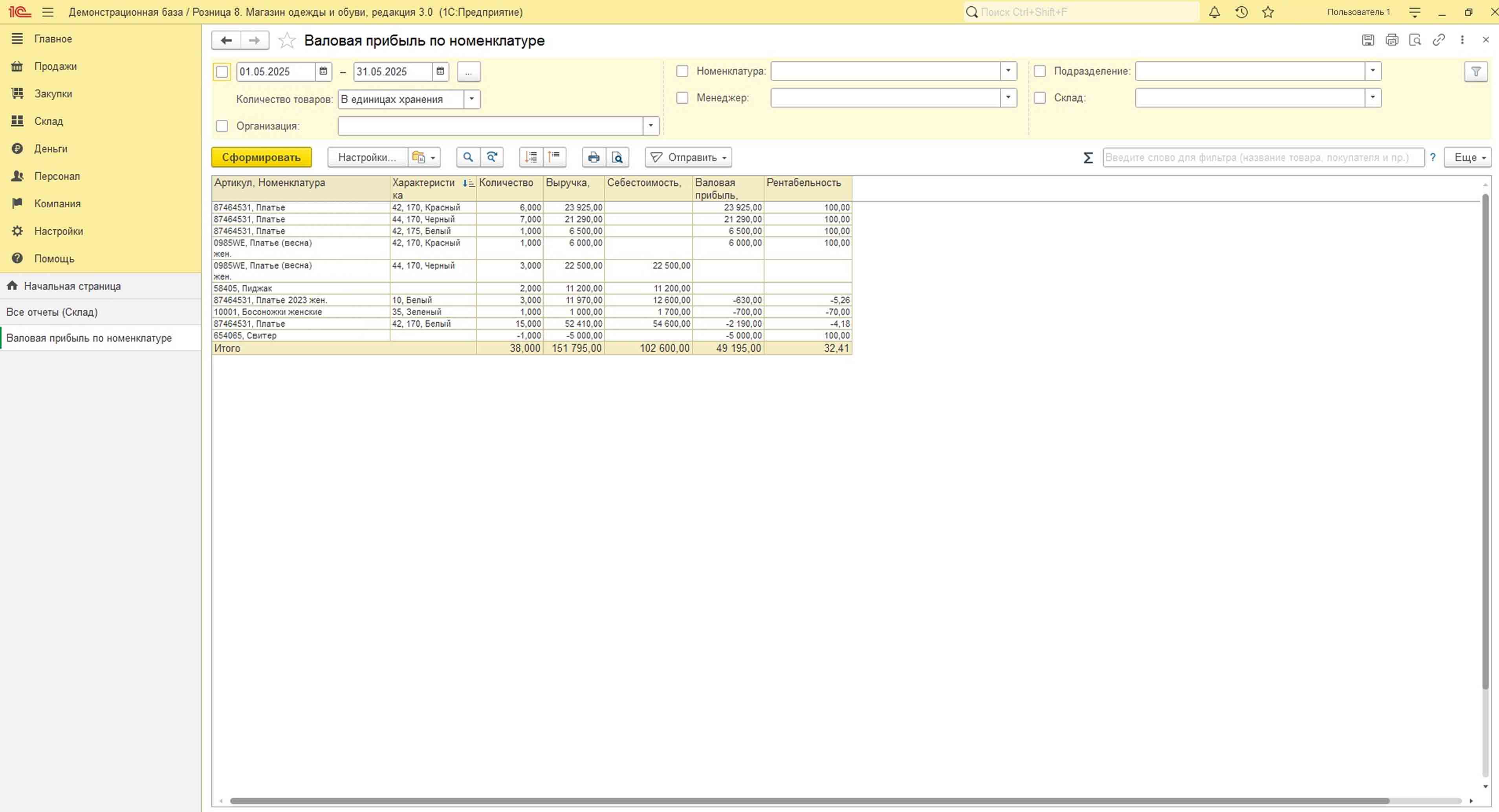Open the hamburger main menu in title bar
This screenshot has width=1499, height=812.
pos(48,12)
